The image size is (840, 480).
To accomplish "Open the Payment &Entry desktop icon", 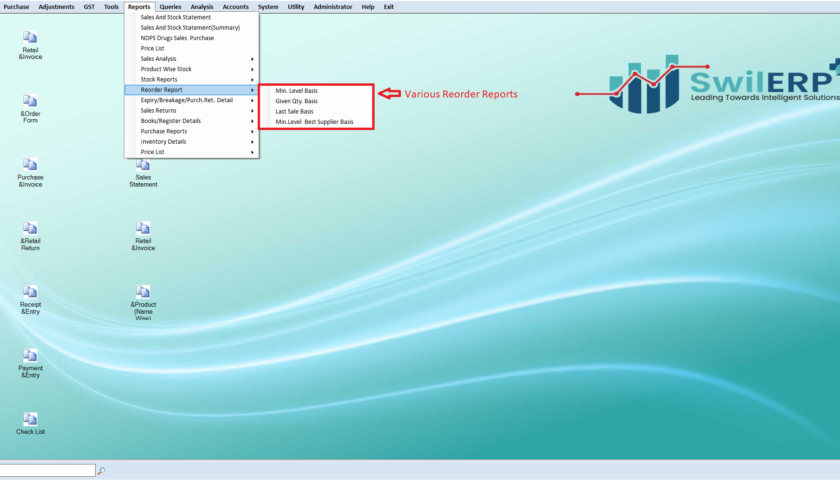I will point(30,364).
